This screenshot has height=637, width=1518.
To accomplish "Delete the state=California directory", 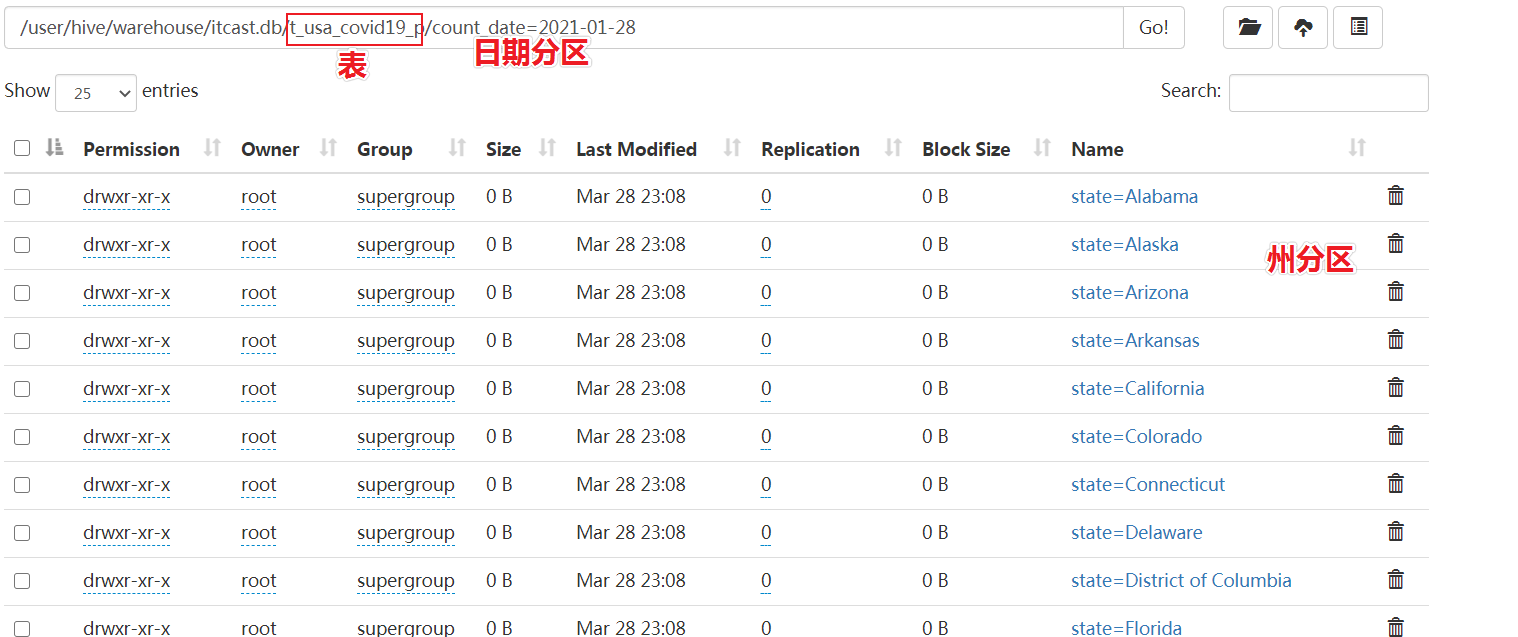I will [x=1396, y=388].
